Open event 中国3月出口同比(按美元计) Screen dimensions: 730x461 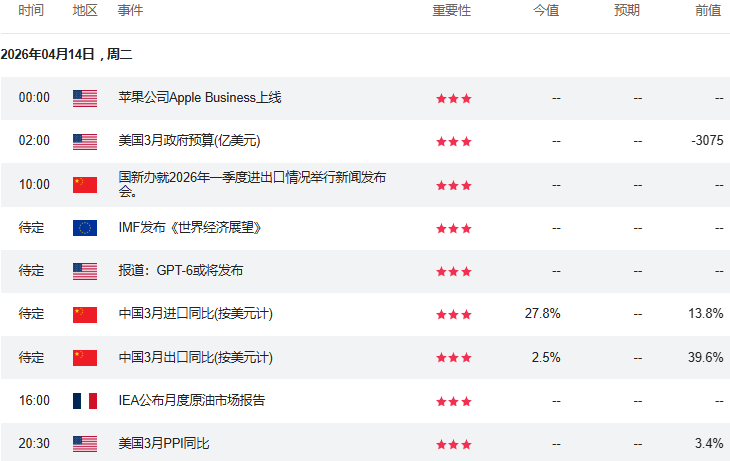pos(196,357)
